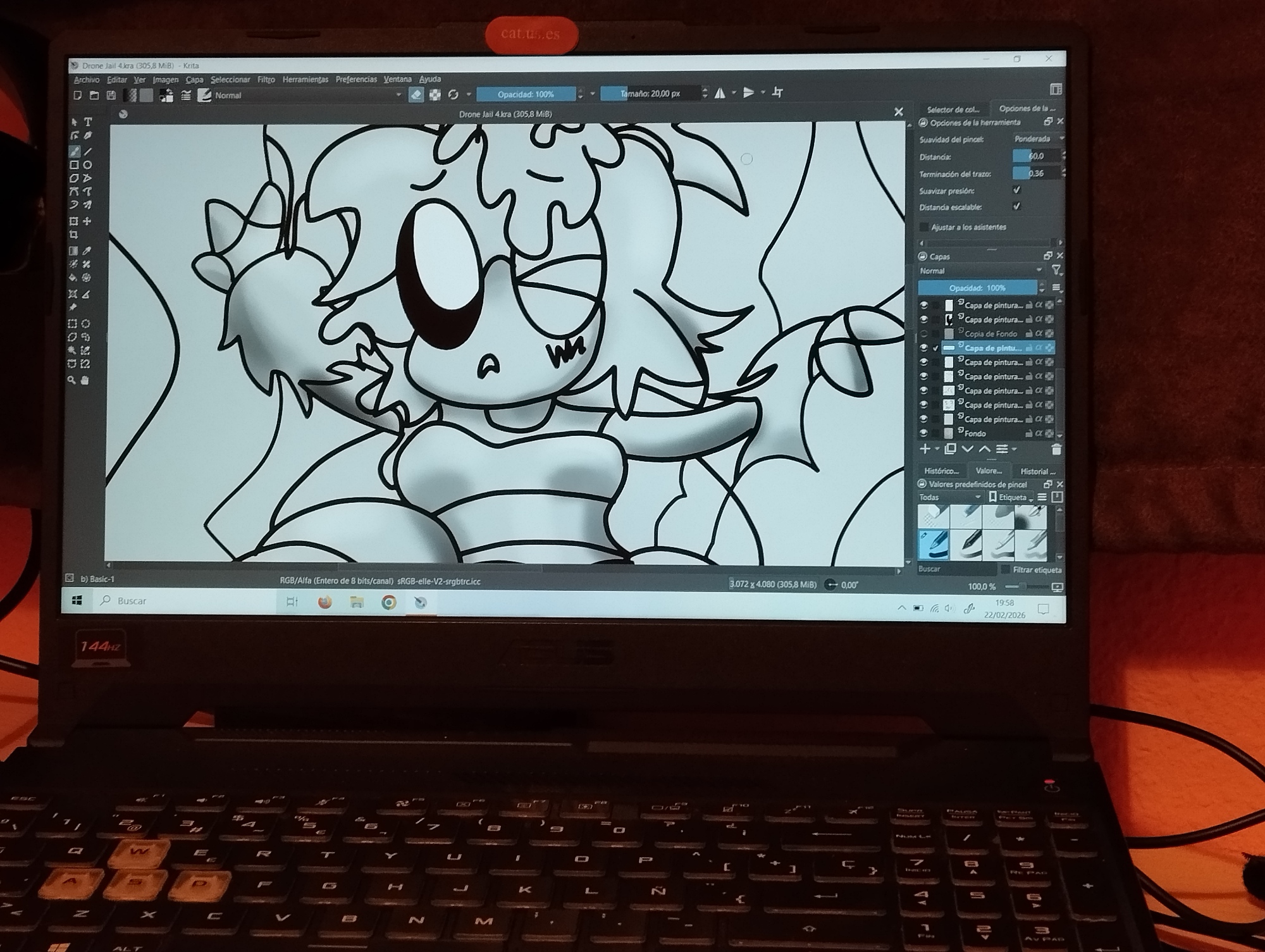Screen dimensions: 1265x952
Task: Pick the Zoom magnifier tool
Action: (x=71, y=380)
